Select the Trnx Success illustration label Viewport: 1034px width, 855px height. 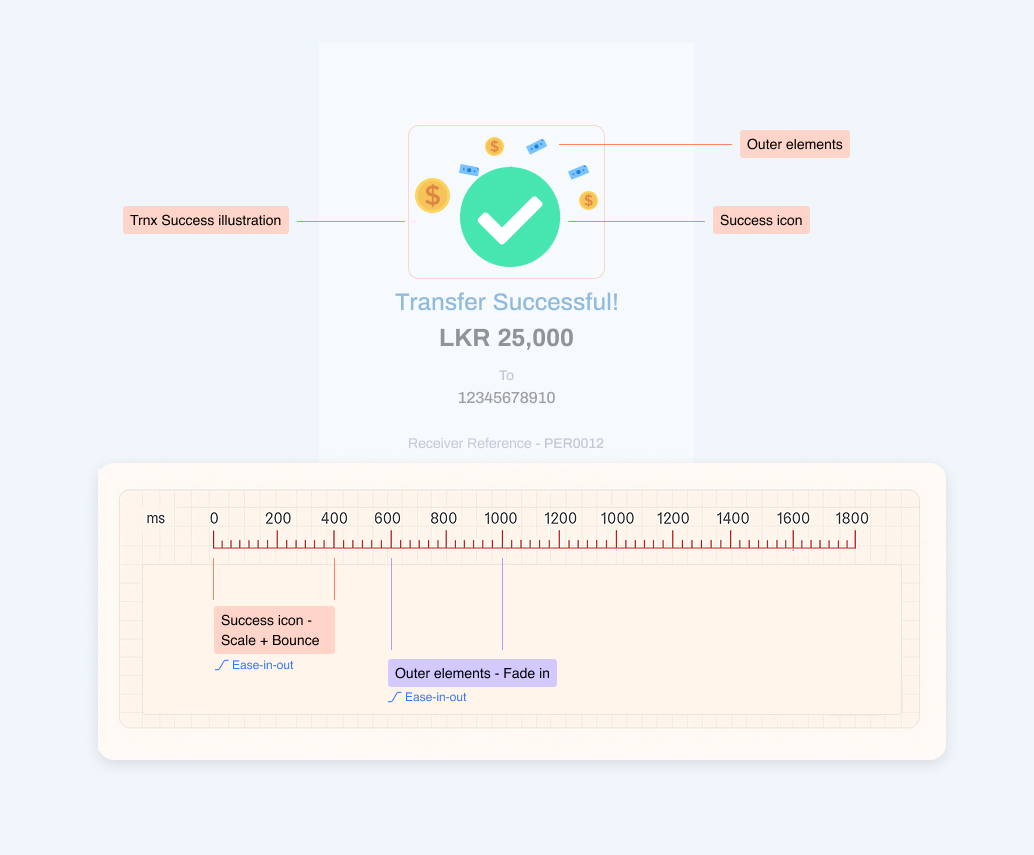coord(206,220)
